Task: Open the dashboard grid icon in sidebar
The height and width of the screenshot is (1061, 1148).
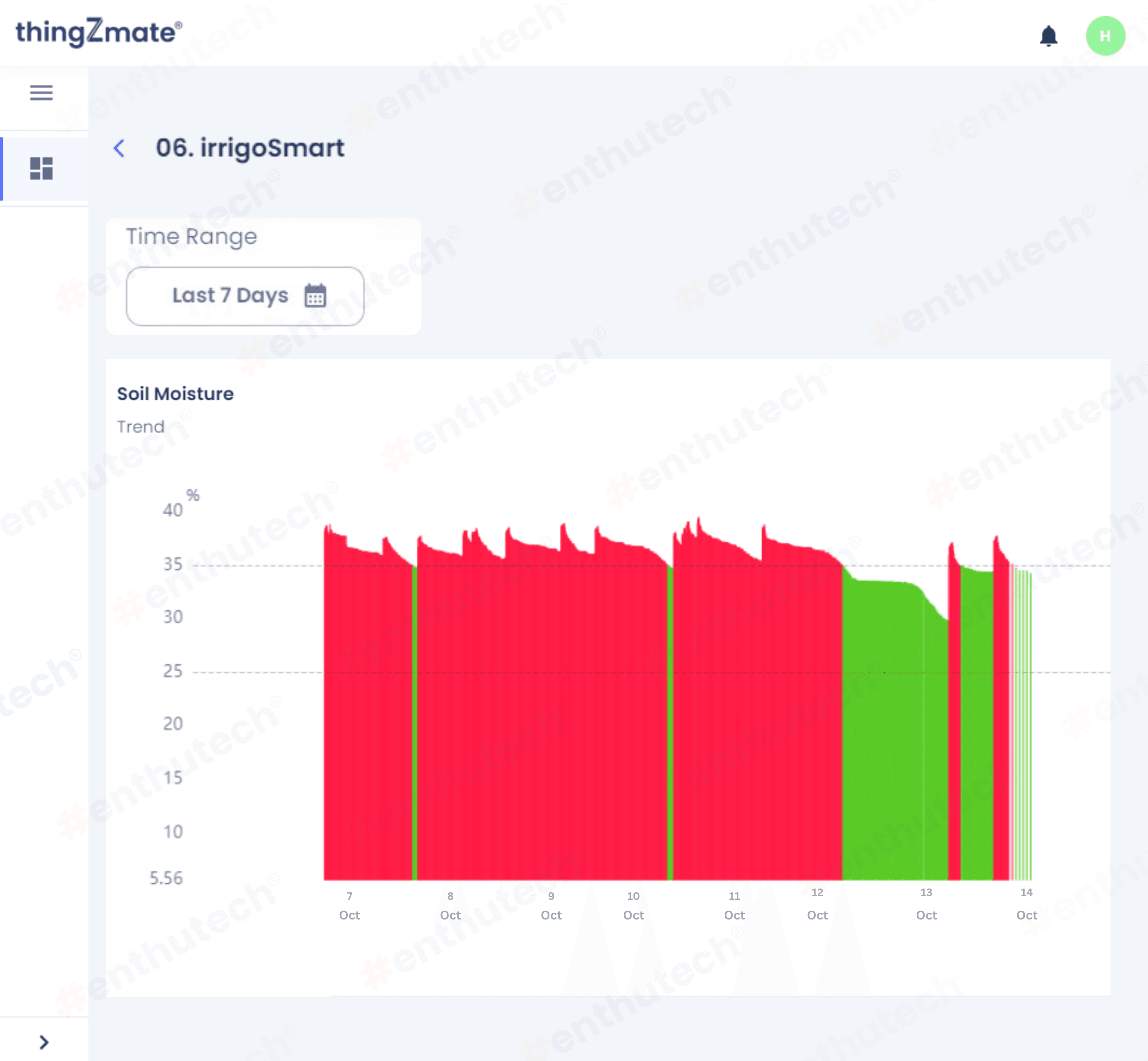Action: pos(41,169)
